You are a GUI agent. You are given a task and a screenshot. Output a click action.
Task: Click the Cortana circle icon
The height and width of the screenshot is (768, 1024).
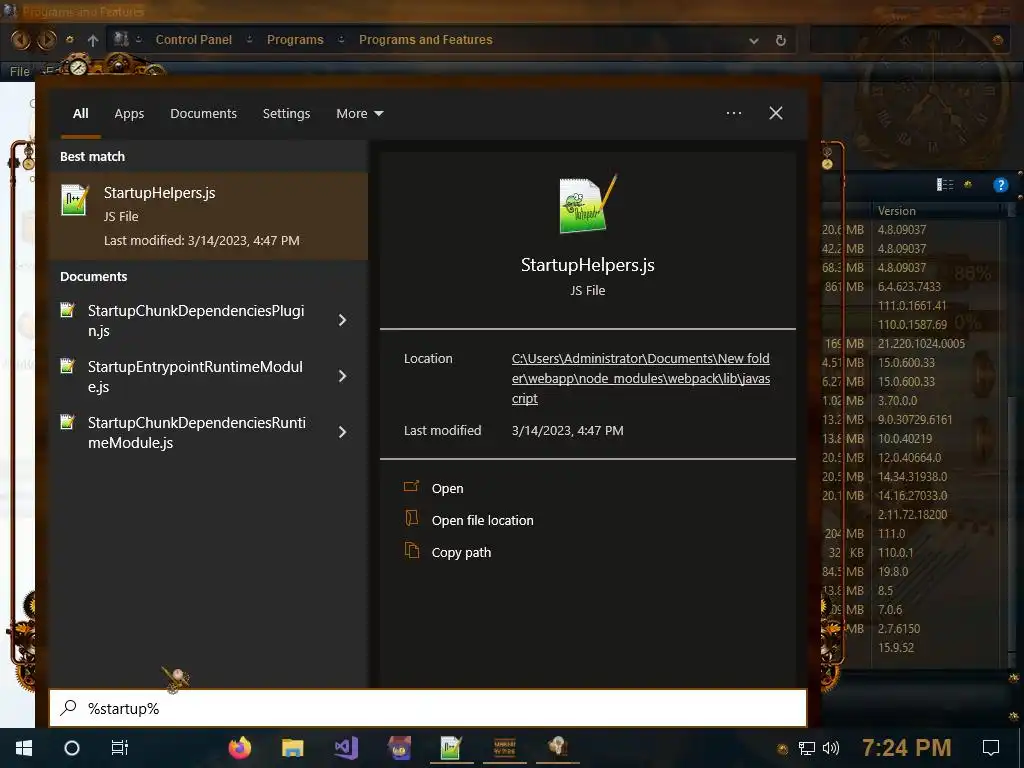72,748
